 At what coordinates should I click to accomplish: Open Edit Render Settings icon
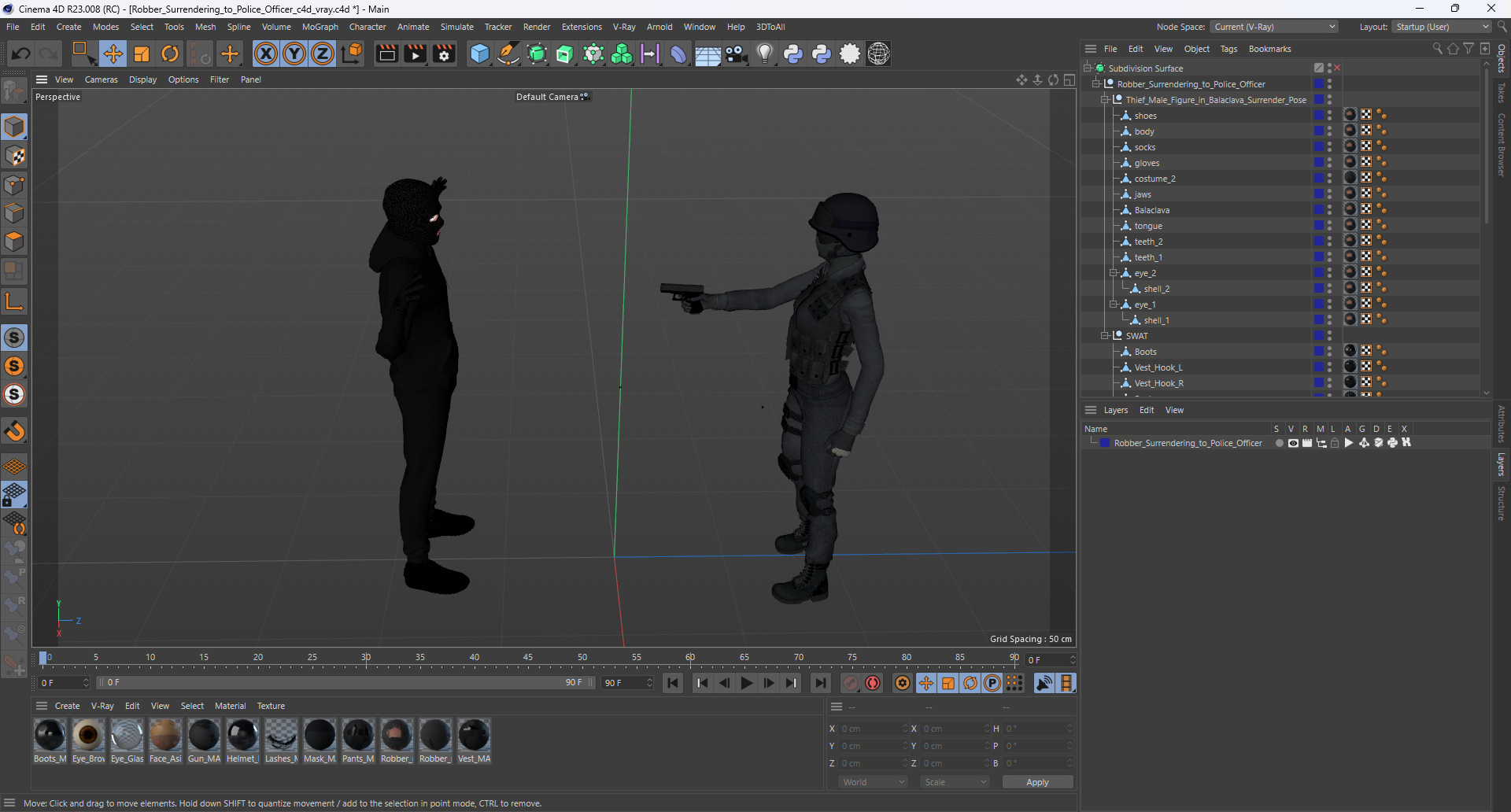point(445,54)
